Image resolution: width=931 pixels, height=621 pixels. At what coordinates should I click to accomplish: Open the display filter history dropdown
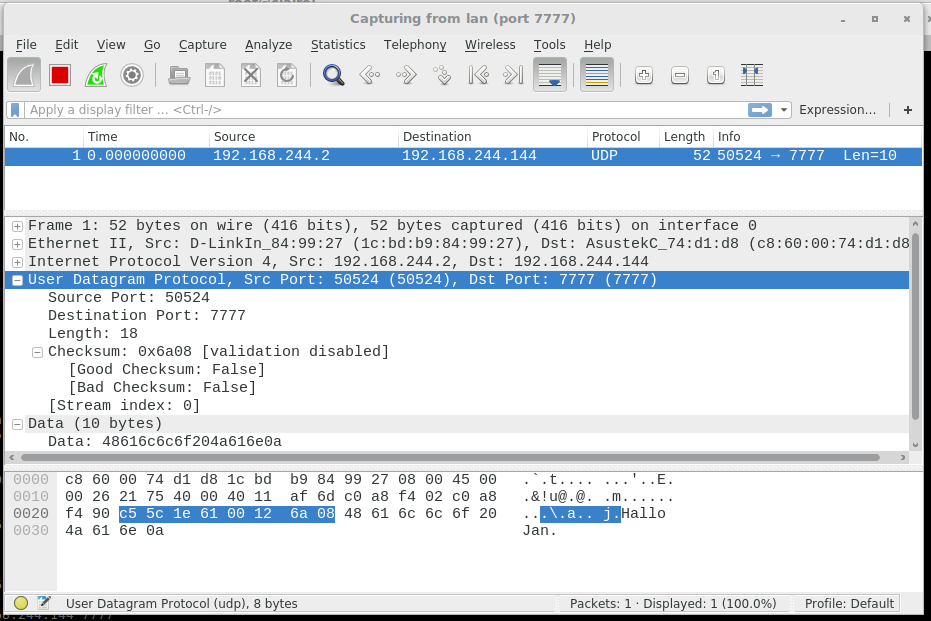[x=784, y=110]
